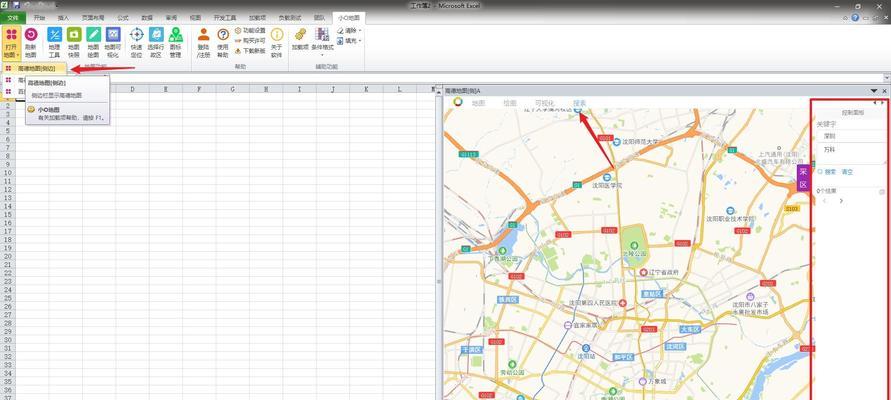Screen dimensions: 891x400
Task: Click the Save icon in the quick access toolbar
Action: click(15, 5)
